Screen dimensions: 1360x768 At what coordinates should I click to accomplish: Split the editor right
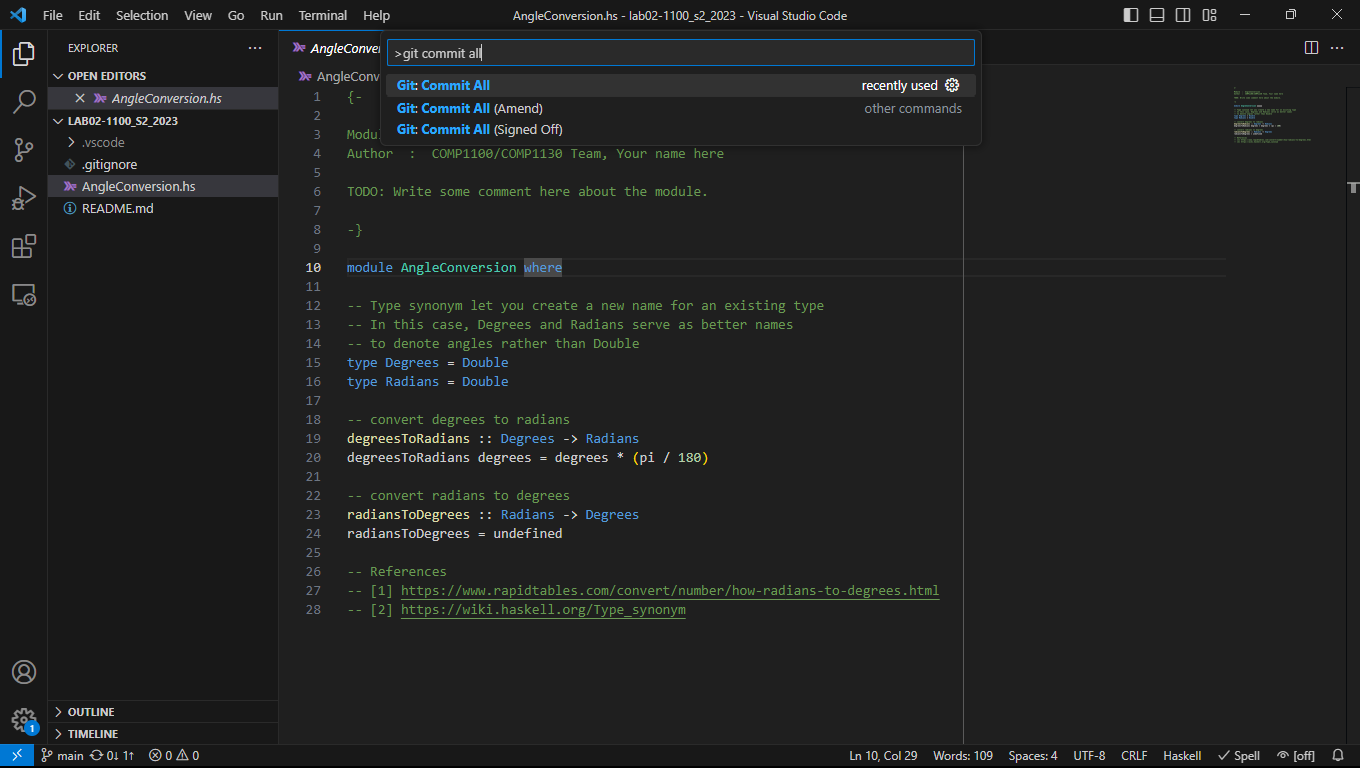point(1312,48)
